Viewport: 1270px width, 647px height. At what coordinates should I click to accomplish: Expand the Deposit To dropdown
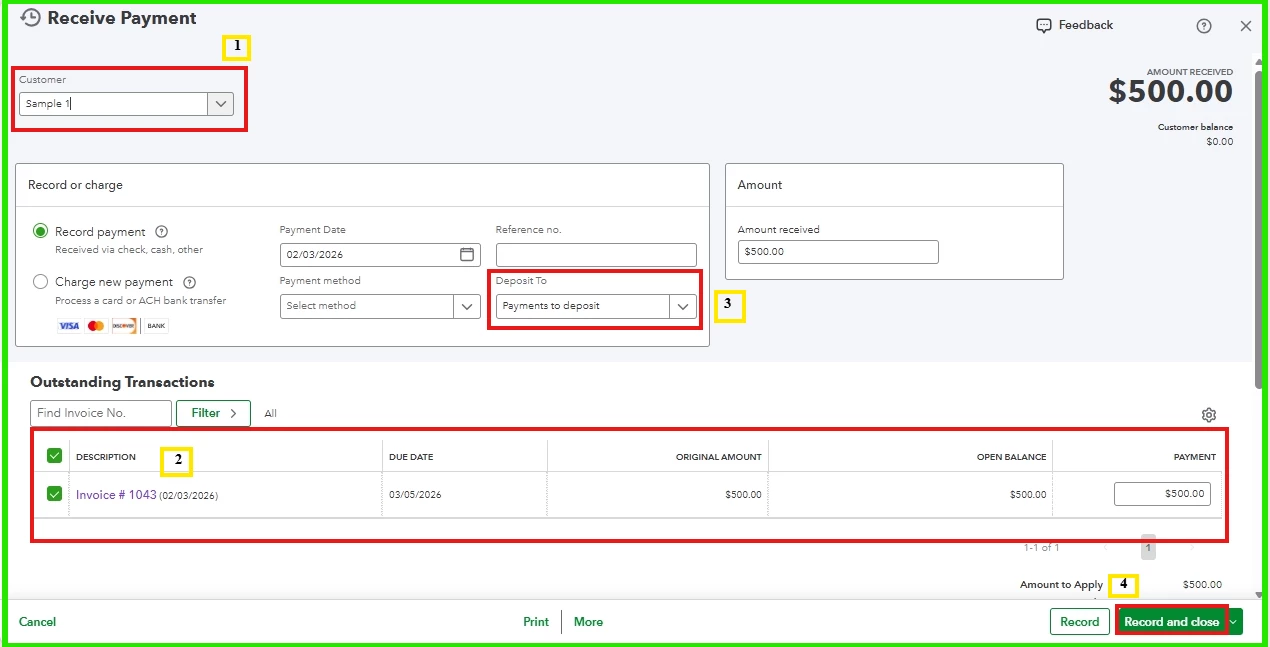click(x=683, y=306)
